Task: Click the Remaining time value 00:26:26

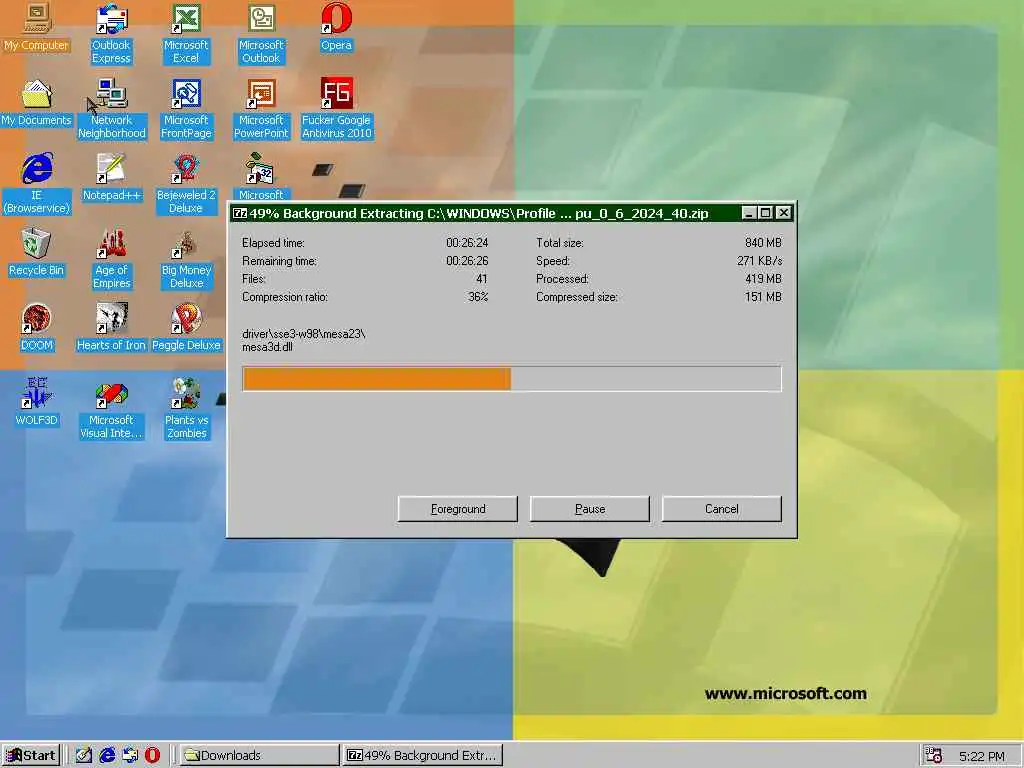Action: point(467,261)
